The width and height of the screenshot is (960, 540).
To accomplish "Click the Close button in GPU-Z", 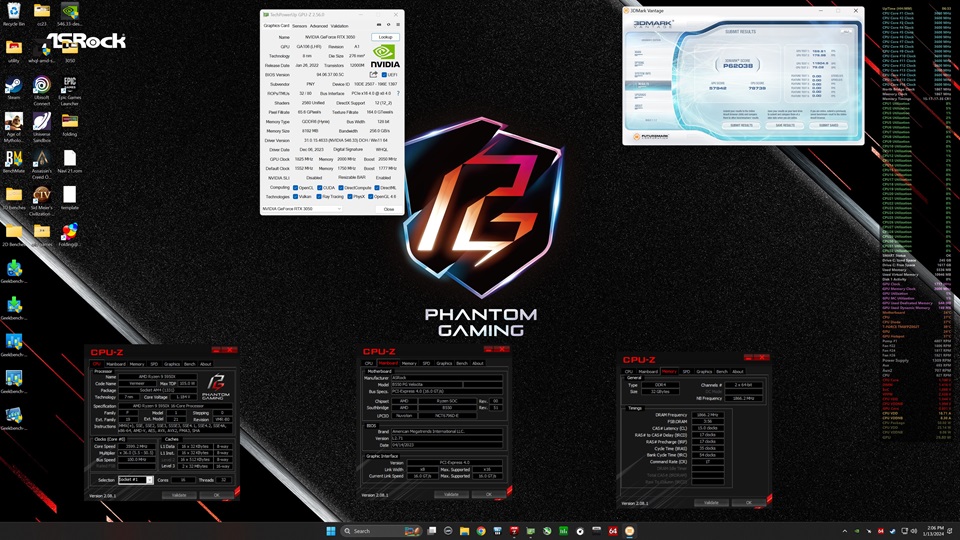I will (x=388, y=209).
